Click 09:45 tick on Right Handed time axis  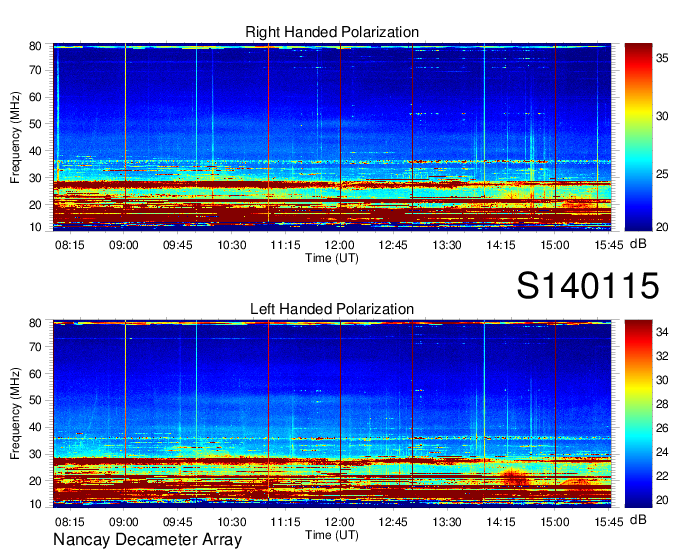(x=177, y=245)
